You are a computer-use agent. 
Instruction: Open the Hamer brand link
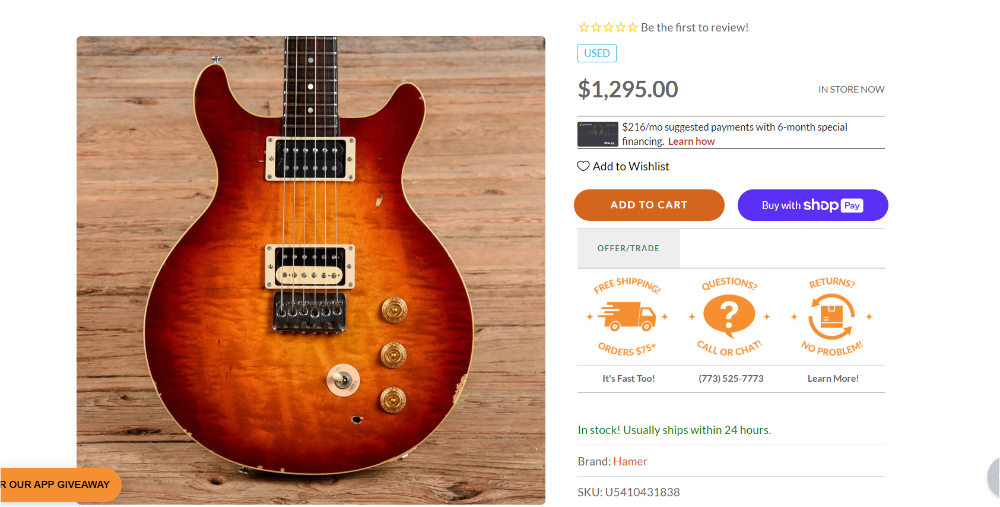[630, 461]
